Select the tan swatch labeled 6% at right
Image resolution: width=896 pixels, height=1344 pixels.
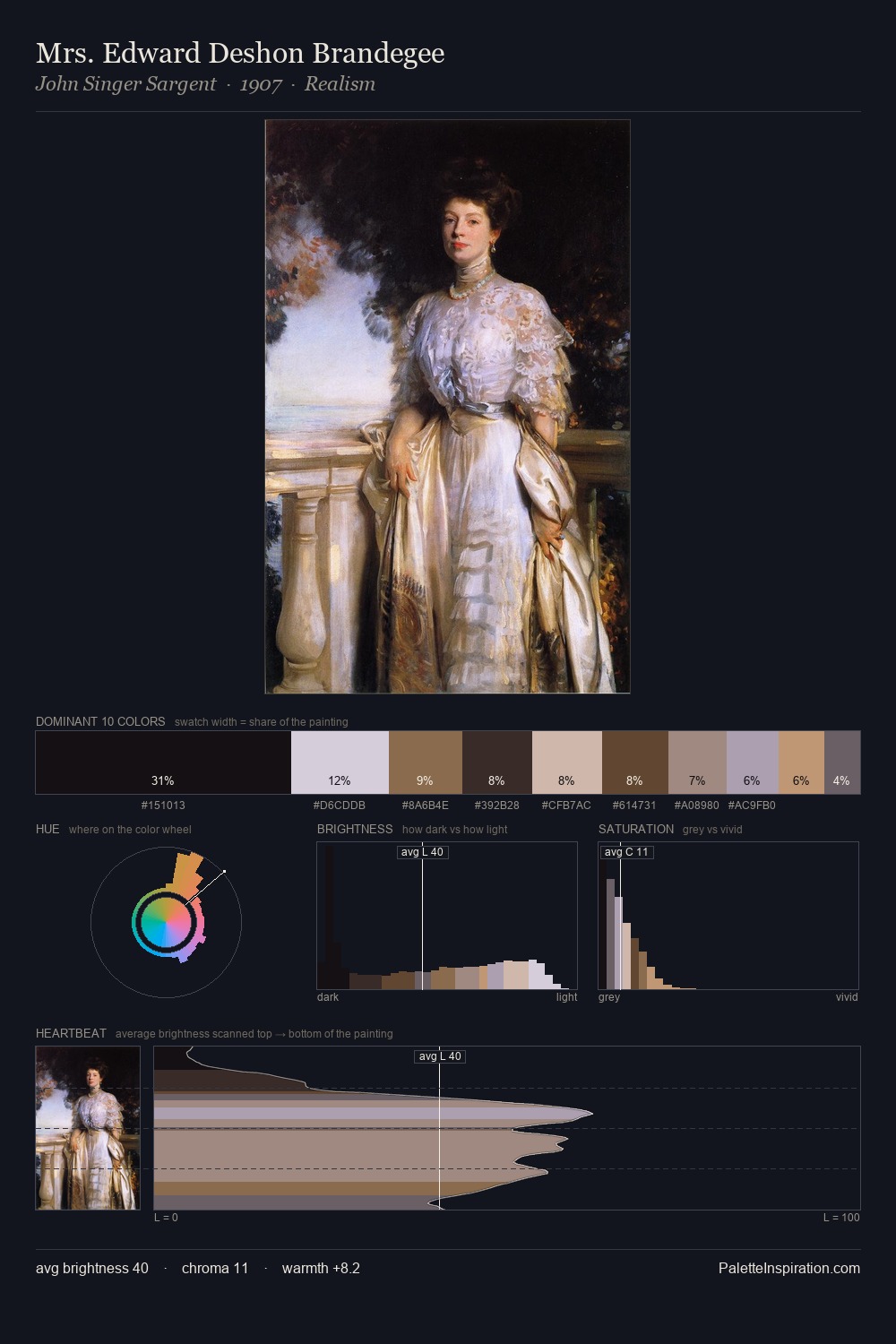(801, 762)
